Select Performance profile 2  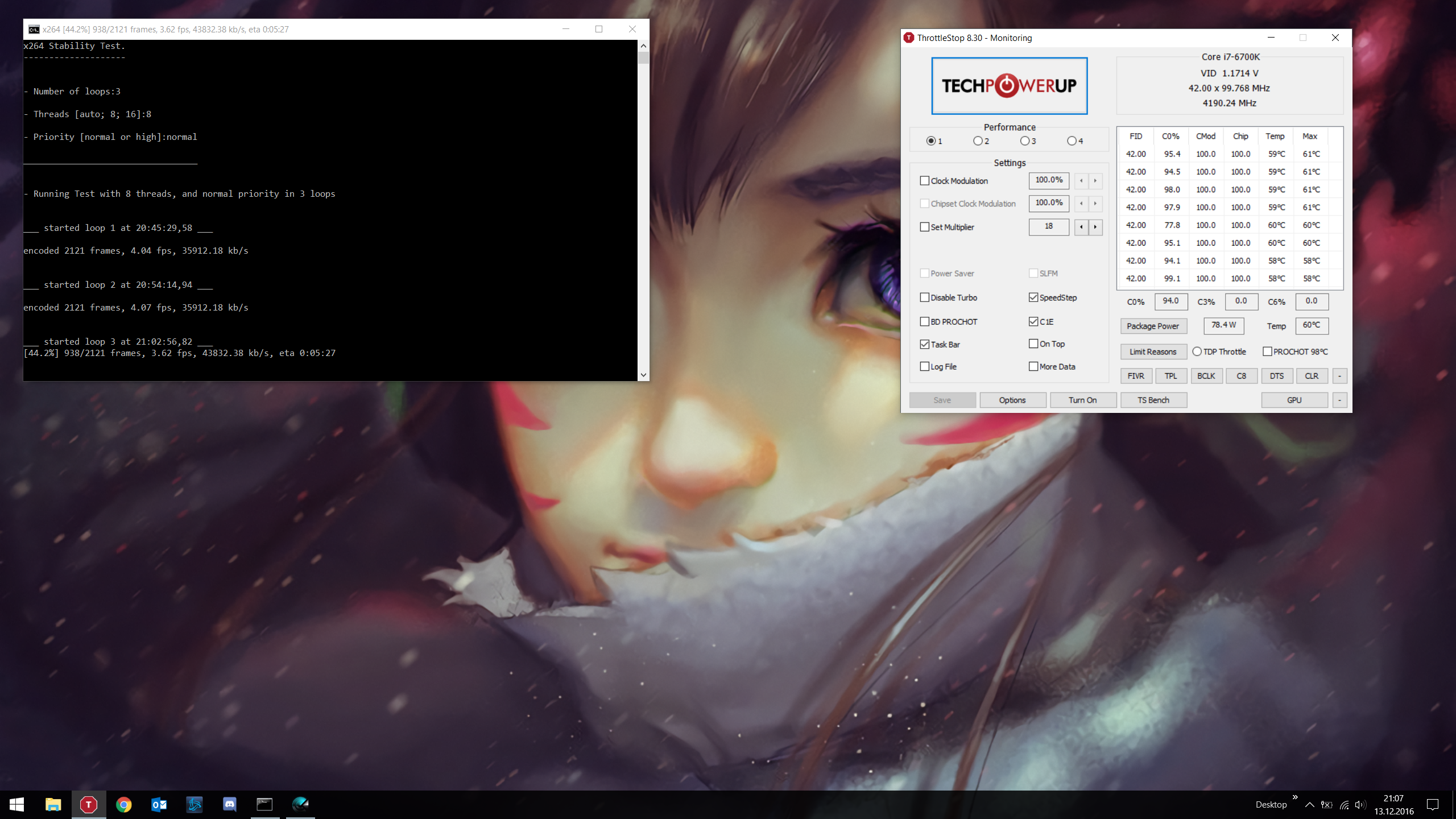[x=978, y=141]
